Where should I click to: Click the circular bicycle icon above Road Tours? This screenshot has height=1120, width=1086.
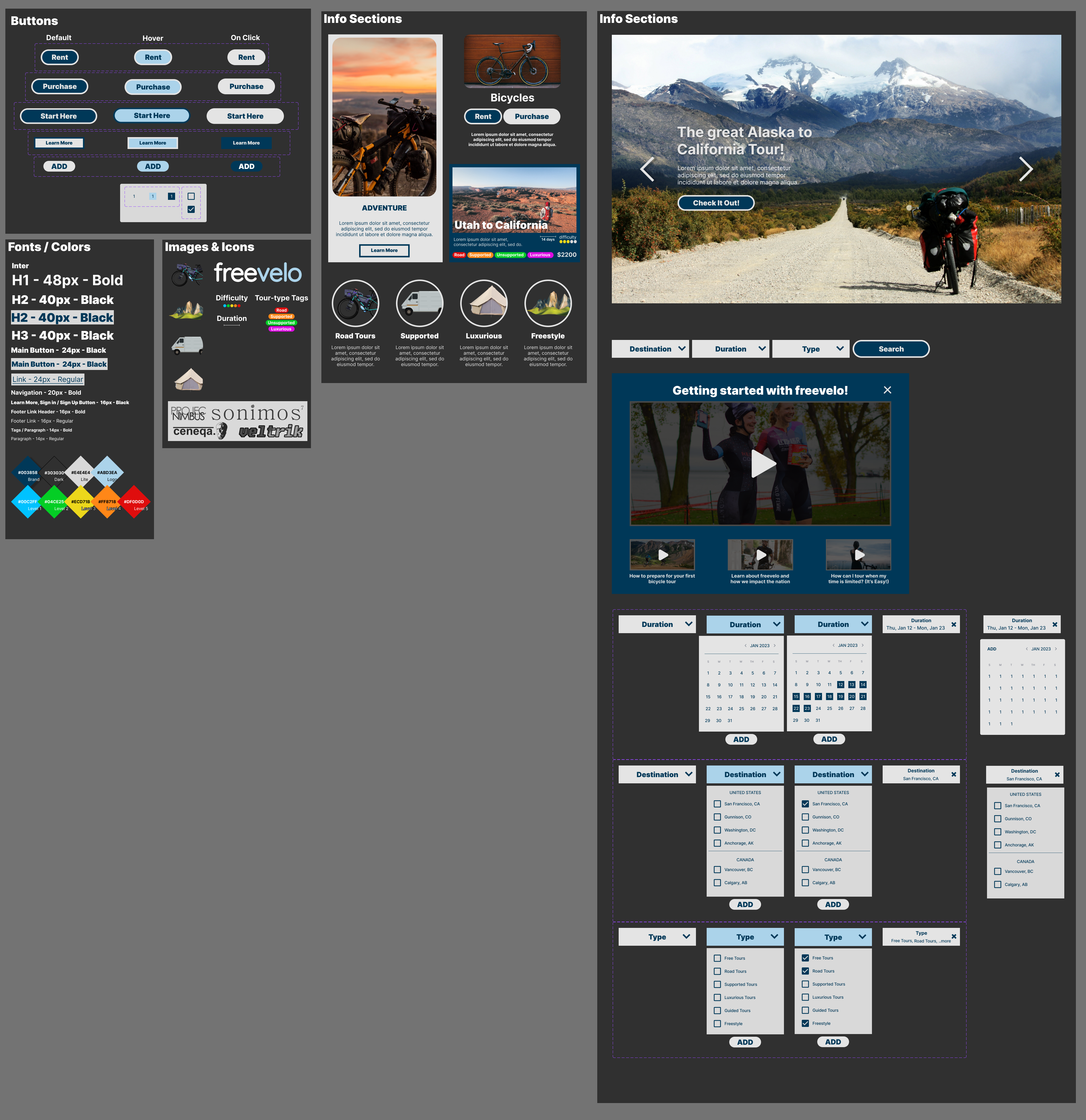[x=355, y=303]
